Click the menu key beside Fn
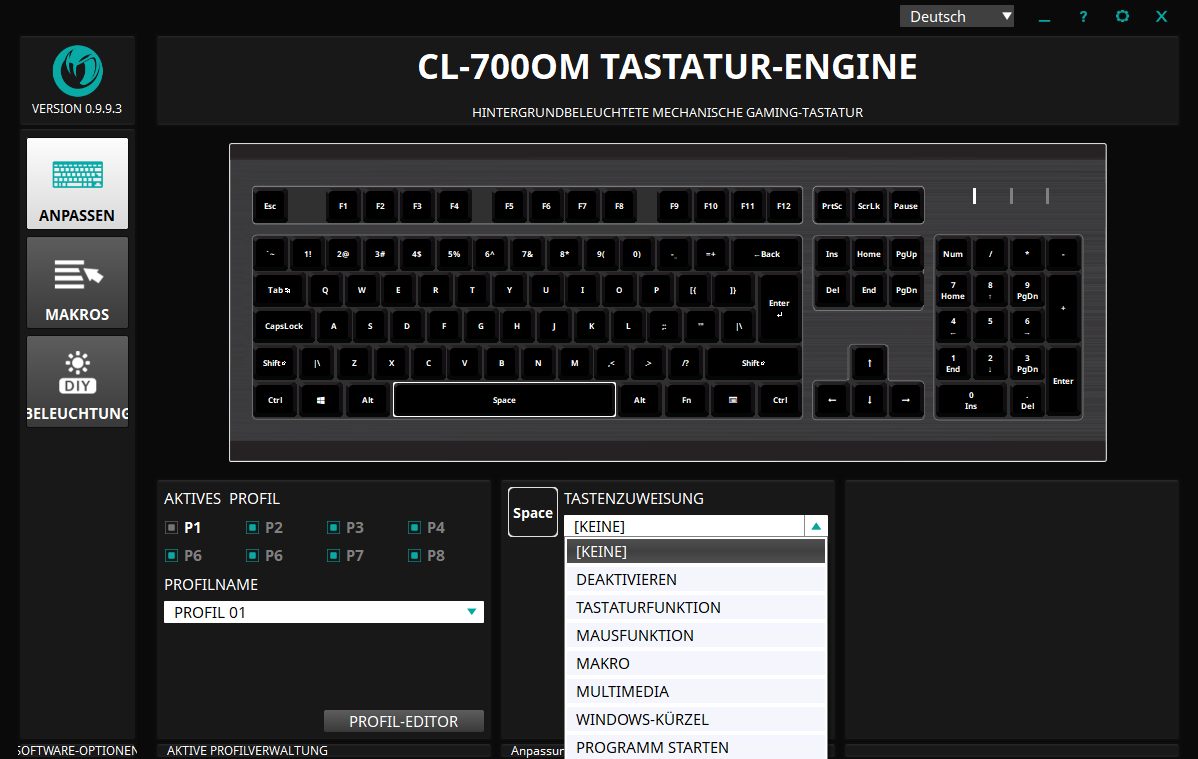This screenshot has height=759, width=1198. click(x=733, y=400)
